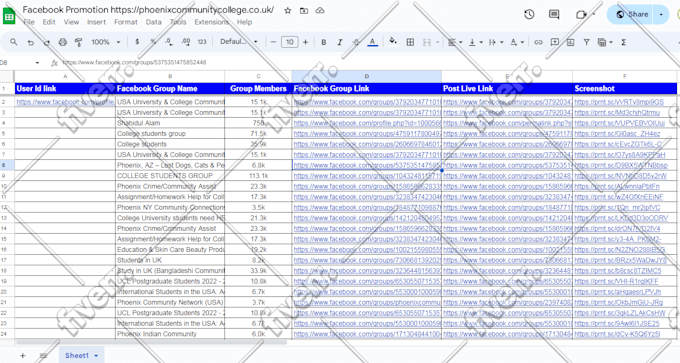Viewport: 680px width, 363px height.
Task: Open the zoom 100% dropdown
Action: pos(105,42)
